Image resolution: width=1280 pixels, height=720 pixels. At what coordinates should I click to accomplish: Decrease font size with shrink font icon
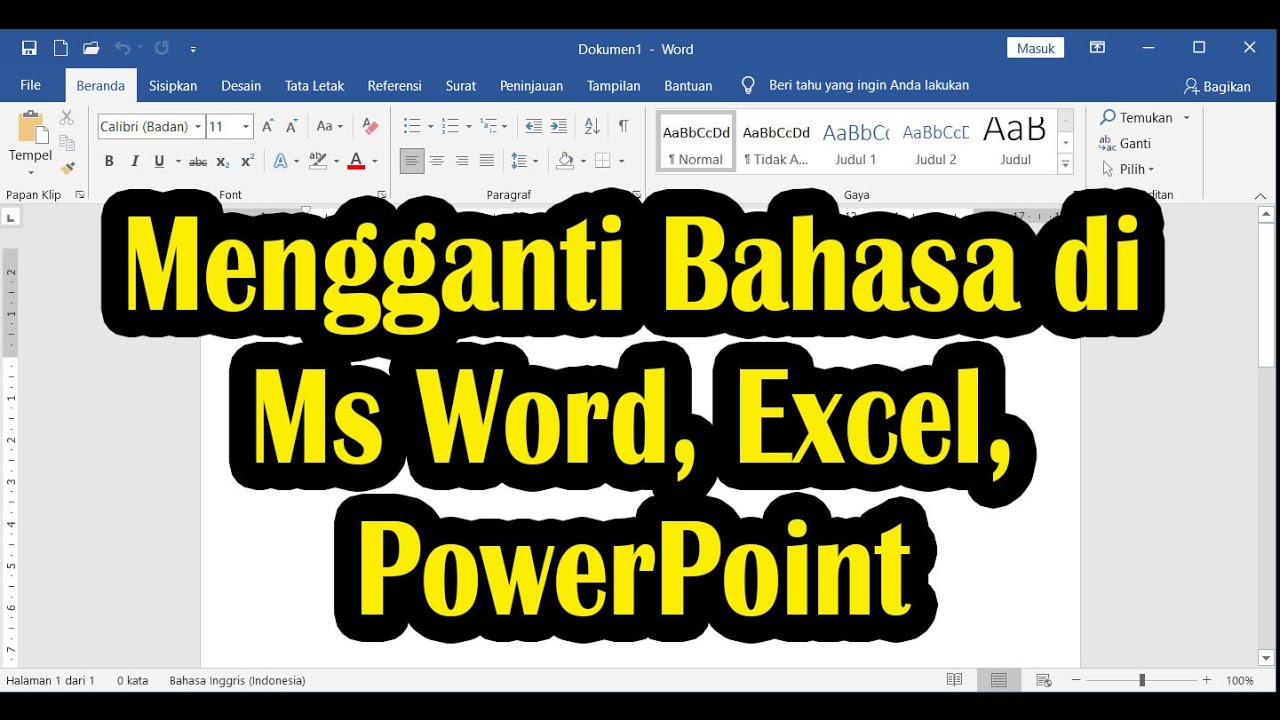click(x=292, y=127)
